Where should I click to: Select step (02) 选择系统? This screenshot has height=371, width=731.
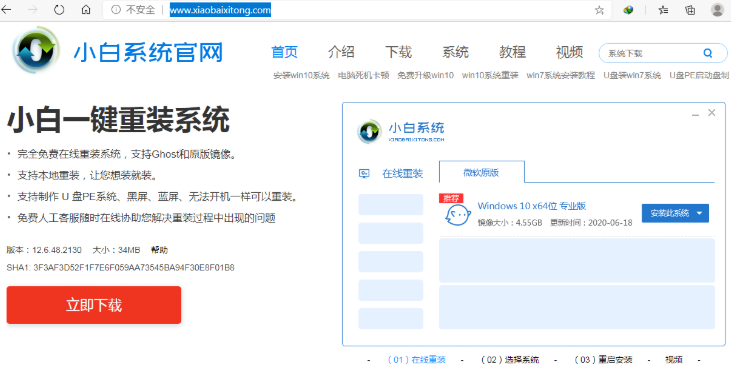(510, 360)
